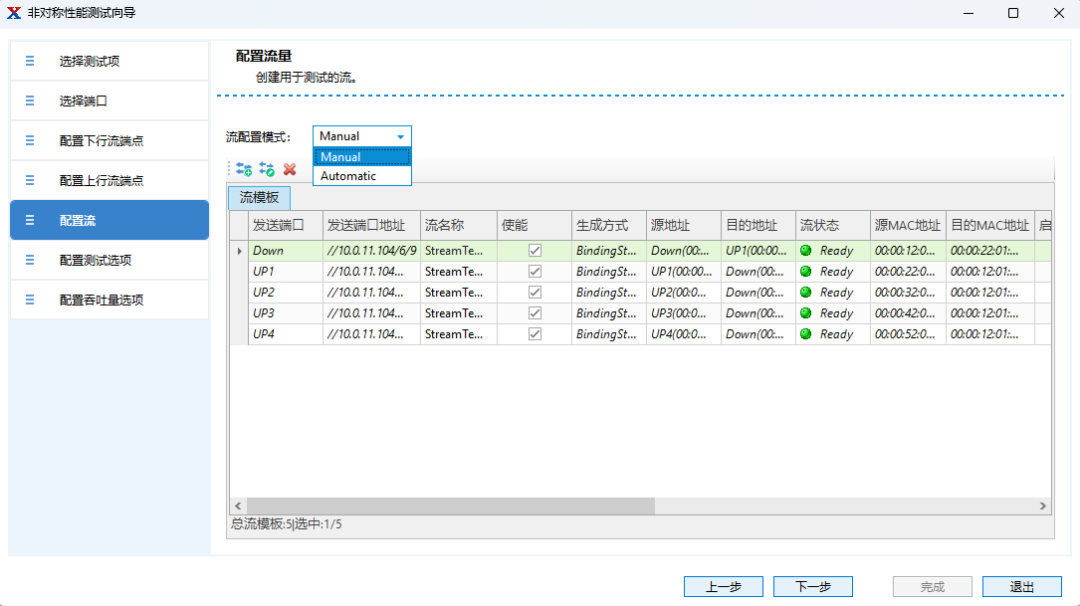Toggle the 使能 checkbox for UP3 stream
Image resolution: width=1080 pixels, height=606 pixels.
tap(535, 314)
